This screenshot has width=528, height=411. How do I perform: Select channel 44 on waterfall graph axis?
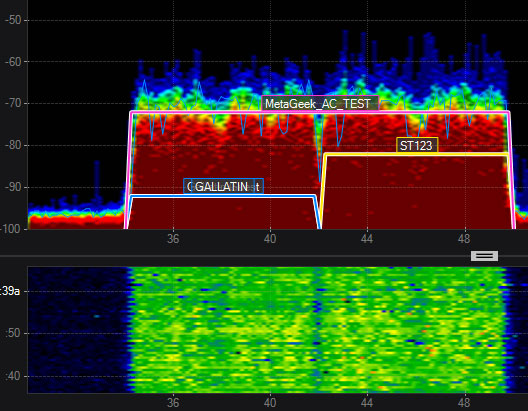pyautogui.click(x=367, y=403)
